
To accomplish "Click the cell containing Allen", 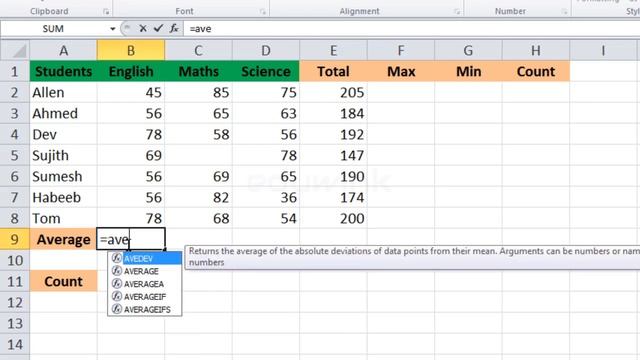I will point(63,93).
